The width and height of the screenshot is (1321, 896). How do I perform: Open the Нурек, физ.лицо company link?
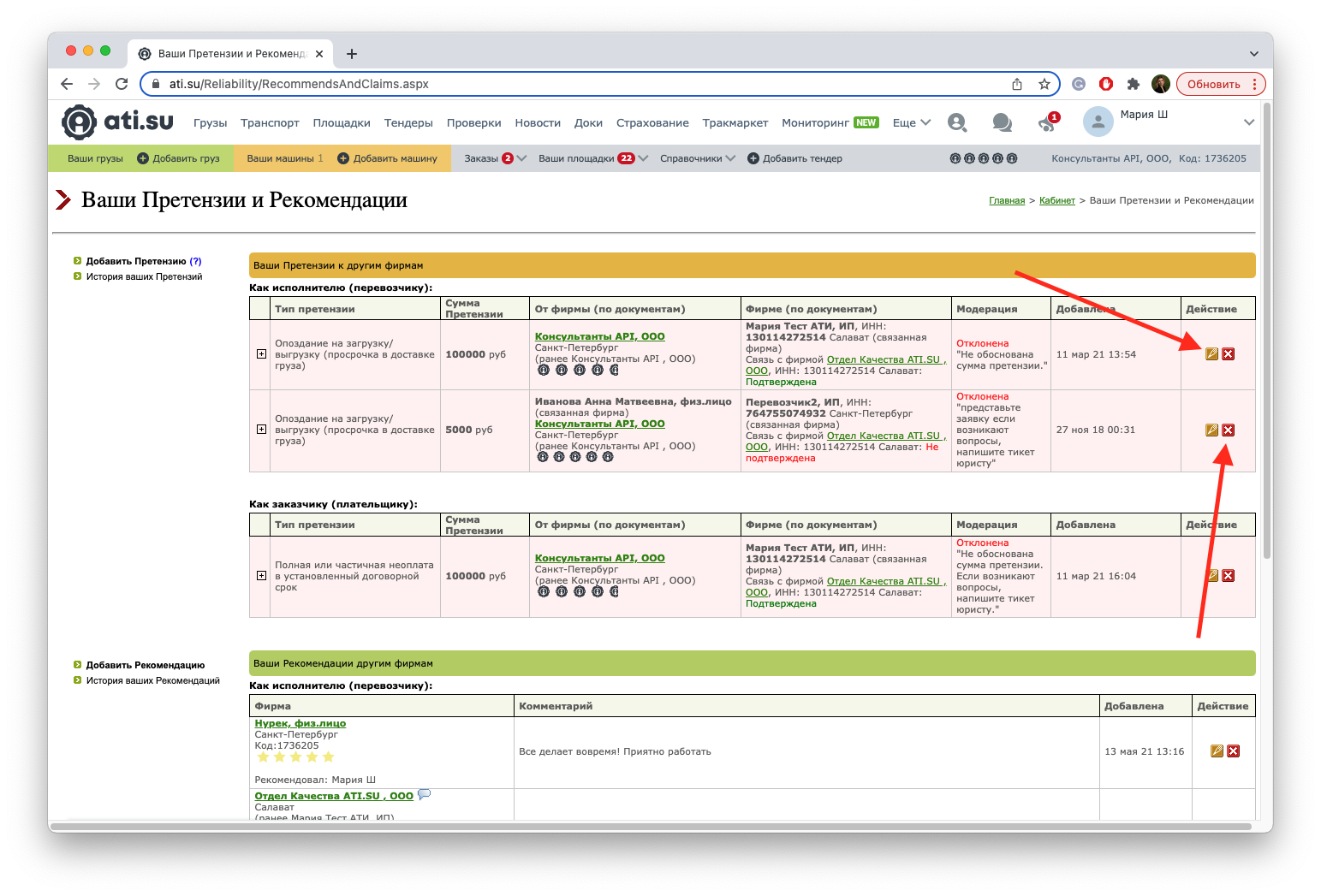(300, 723)
